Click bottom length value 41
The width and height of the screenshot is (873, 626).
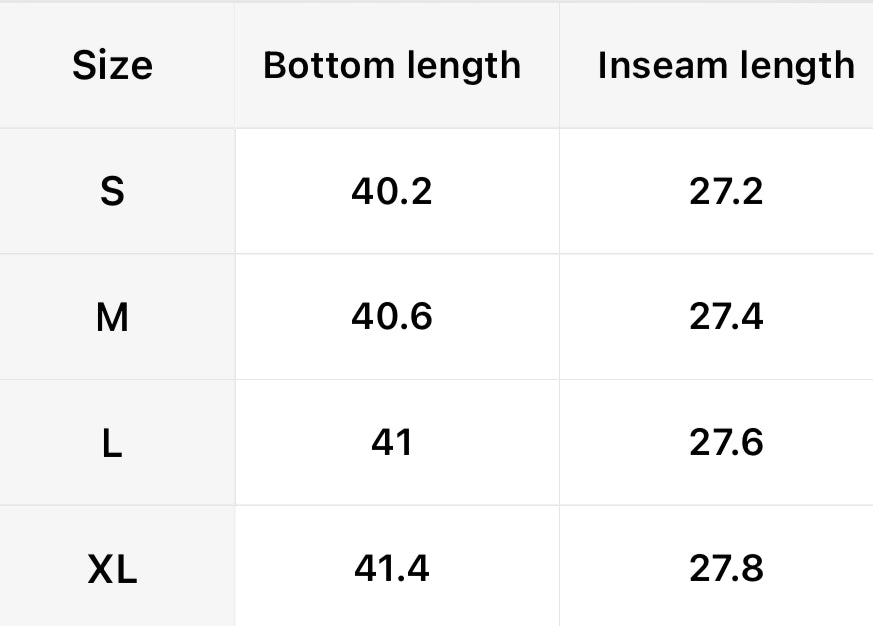tap(392, 443)
